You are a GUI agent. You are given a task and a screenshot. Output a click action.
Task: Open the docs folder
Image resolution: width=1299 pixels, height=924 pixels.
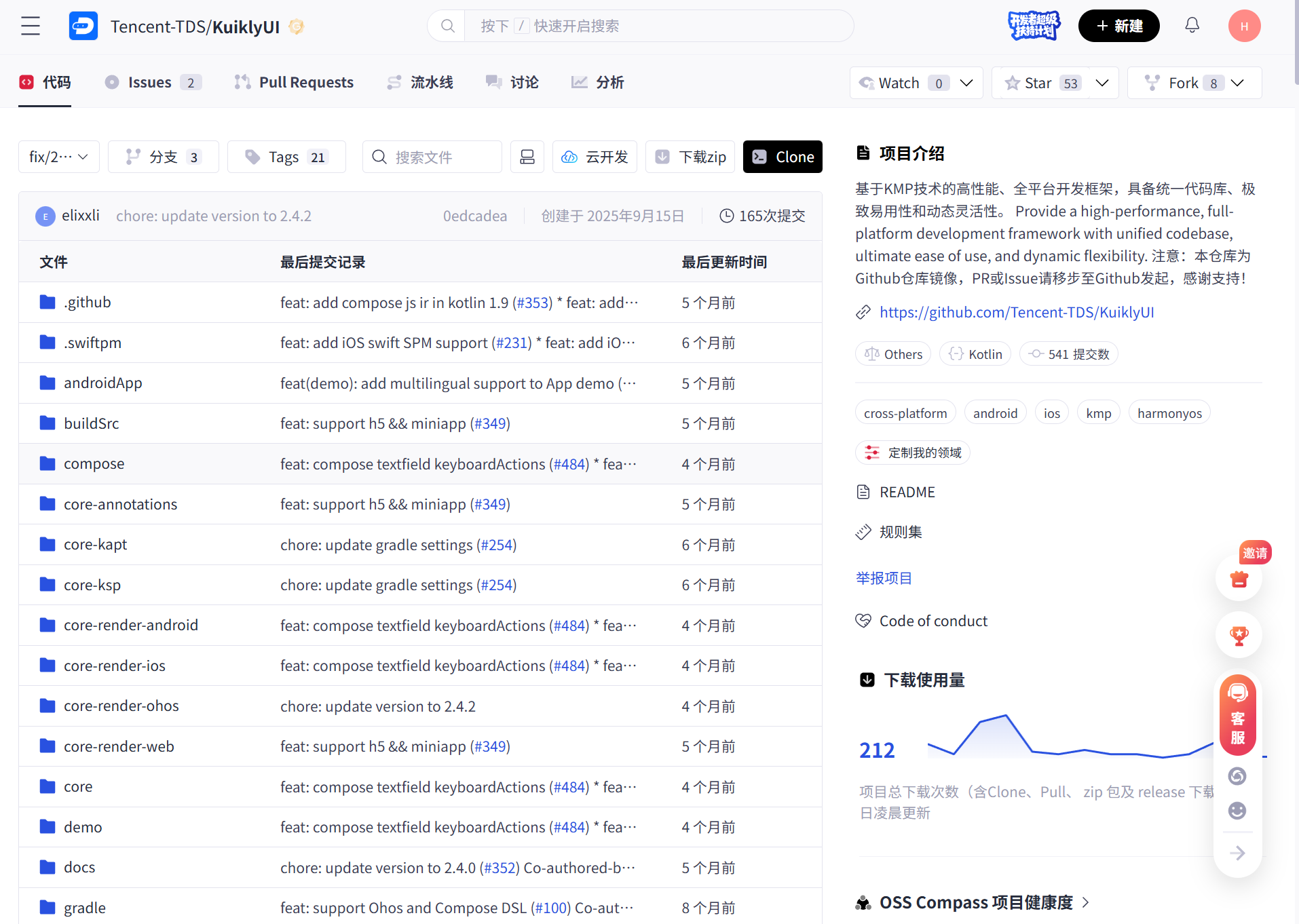(x=79, y=867)
